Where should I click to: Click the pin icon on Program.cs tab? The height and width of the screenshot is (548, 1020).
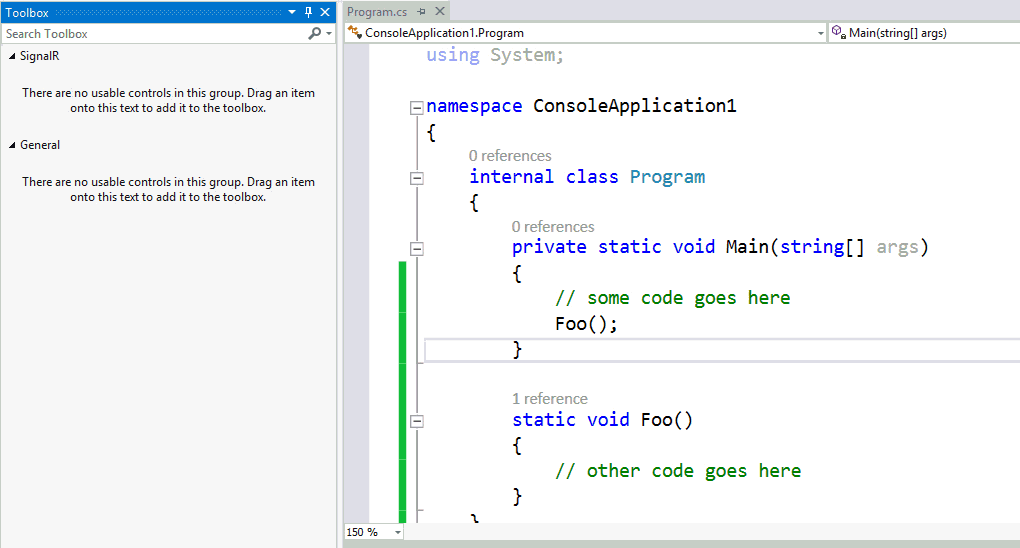click(421, 12)
